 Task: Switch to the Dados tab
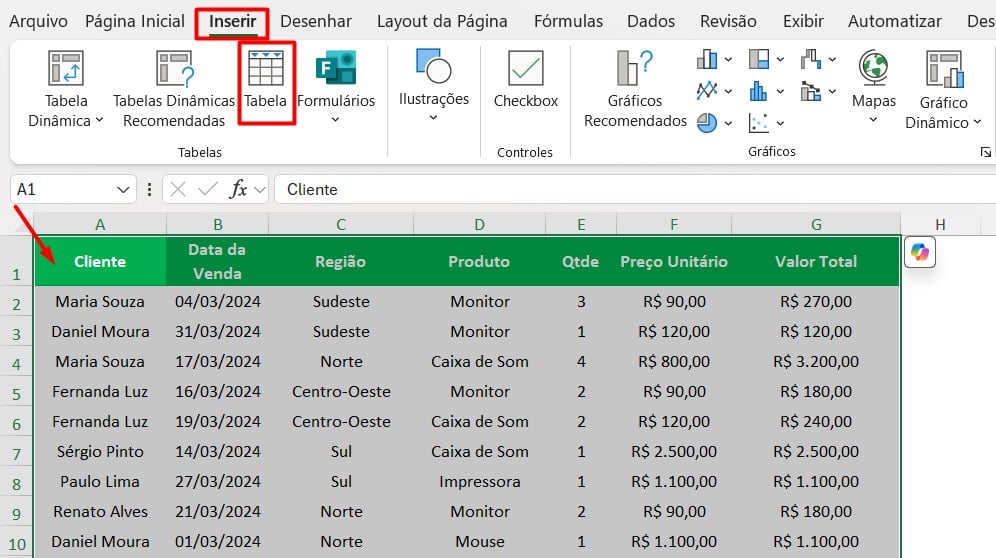coord(650,22)
